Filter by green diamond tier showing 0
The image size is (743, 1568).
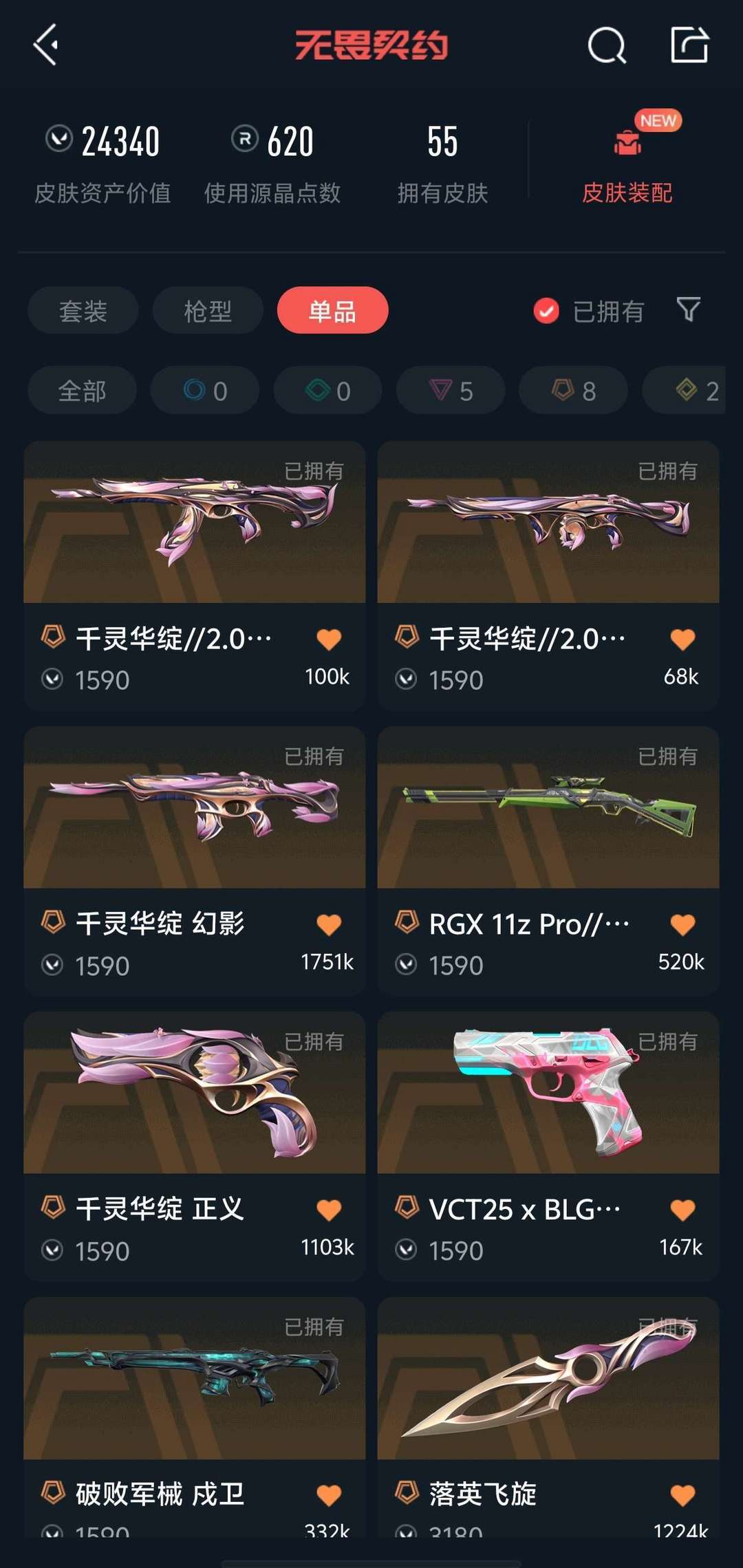[328, 391]
